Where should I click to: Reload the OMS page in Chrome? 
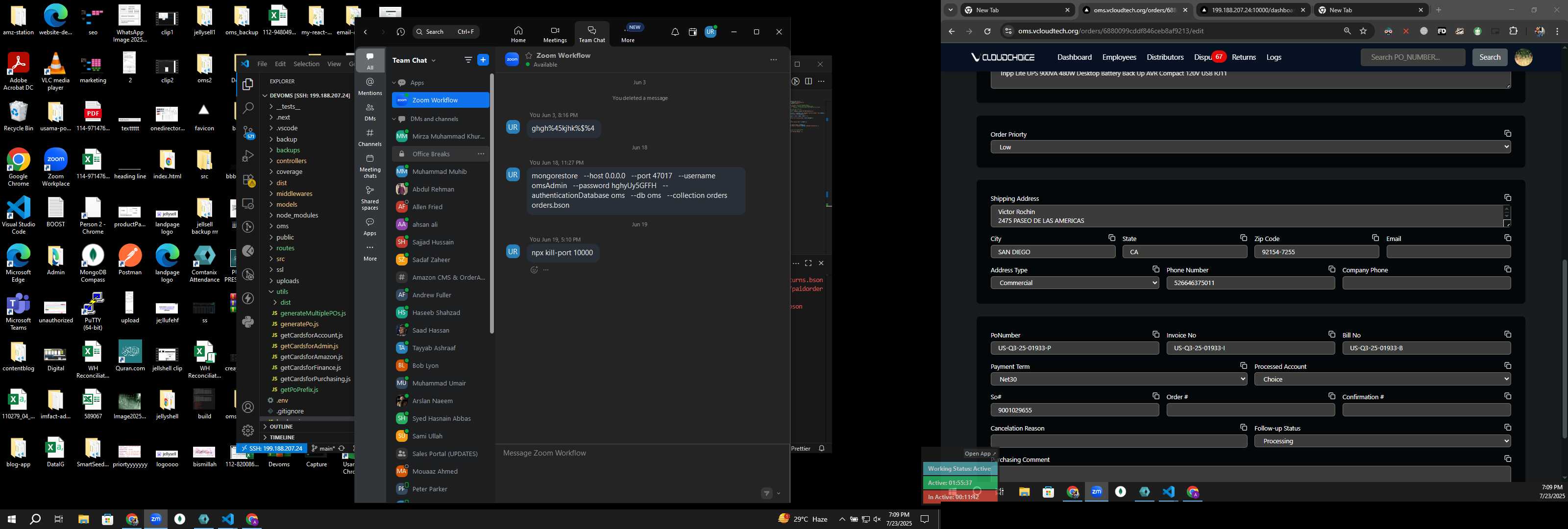[x=987, y=31]
